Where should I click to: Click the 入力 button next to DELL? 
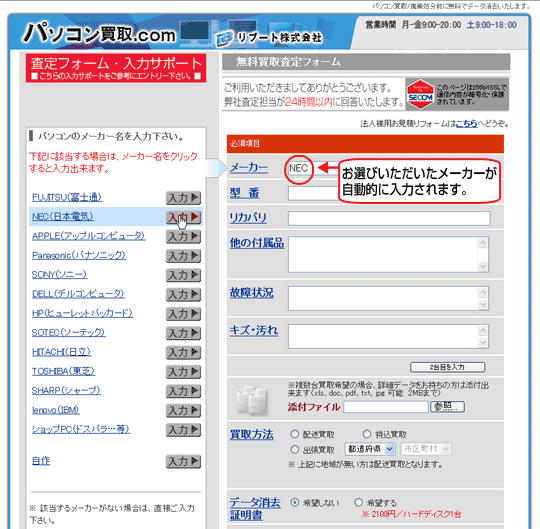[183, 294]
